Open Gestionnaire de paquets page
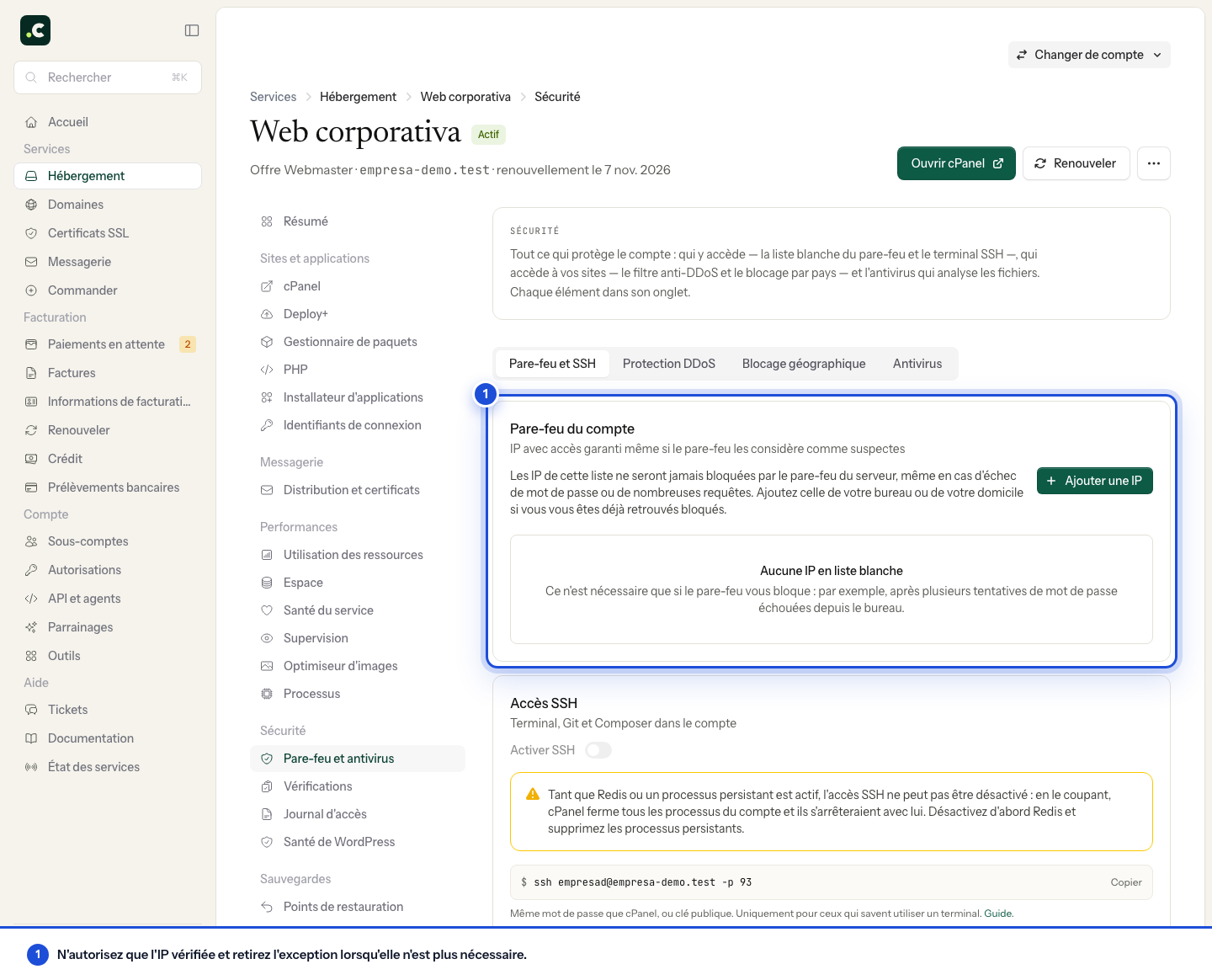Viewport: 1212px width, 980px height. coord(358,342)
